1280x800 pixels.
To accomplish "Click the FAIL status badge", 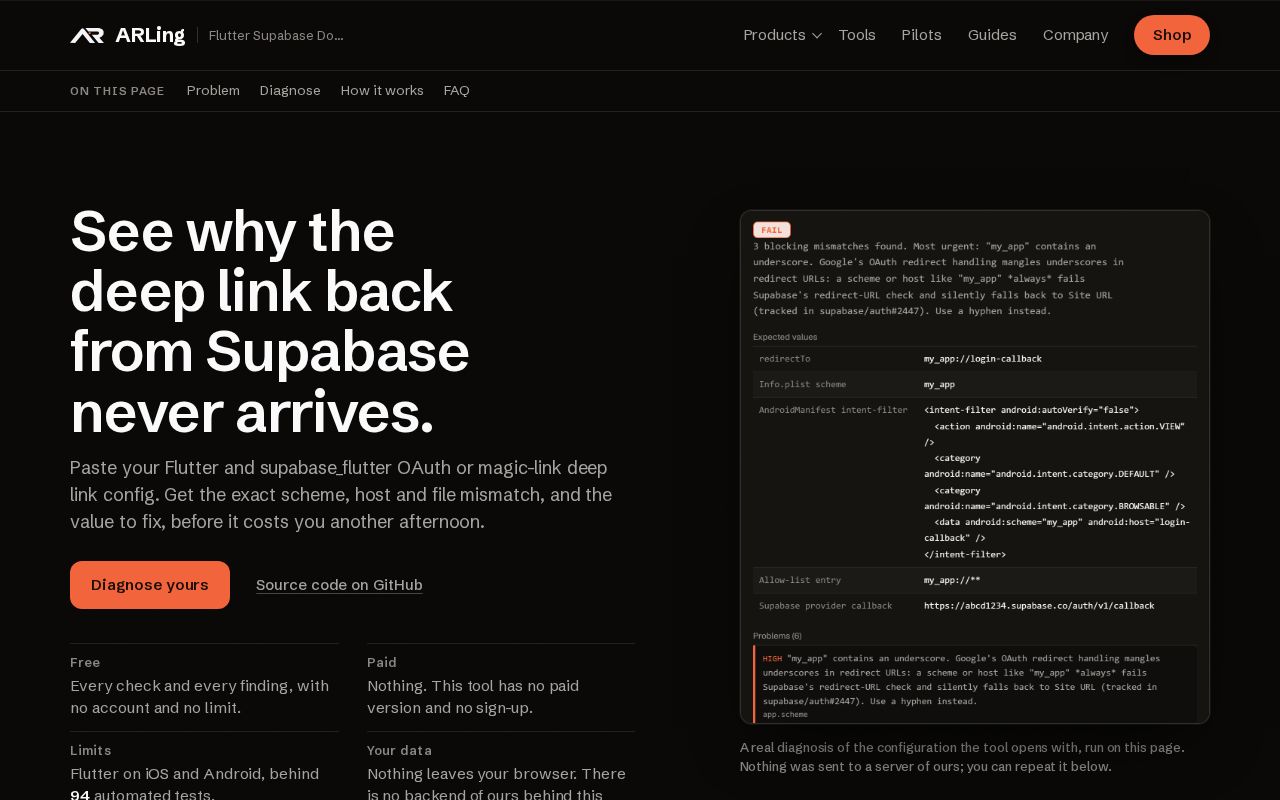I will pyautogui.click(x=772, y=230).
